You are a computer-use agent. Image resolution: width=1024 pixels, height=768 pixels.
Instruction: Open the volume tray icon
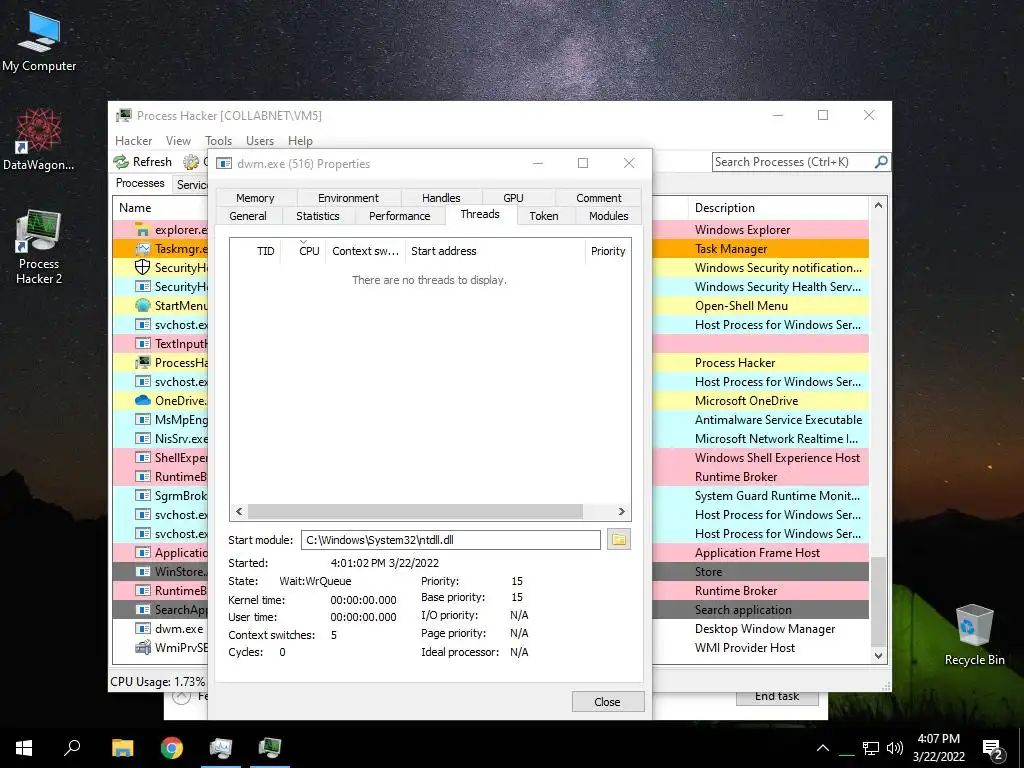click(895, 748)
